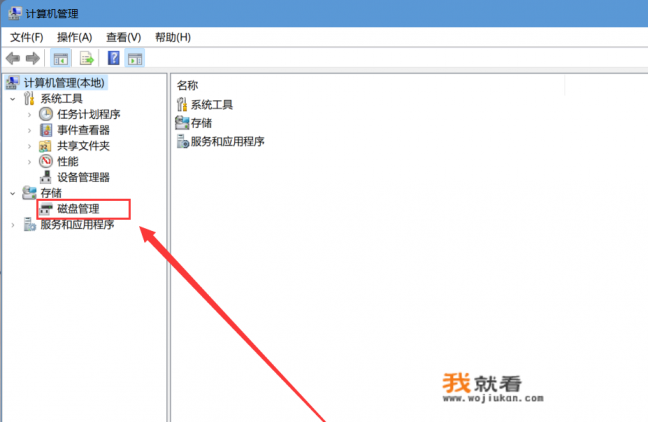Open Help via the blue question-mark icon
Screen dimensions: 648x422
pos(113,59)
